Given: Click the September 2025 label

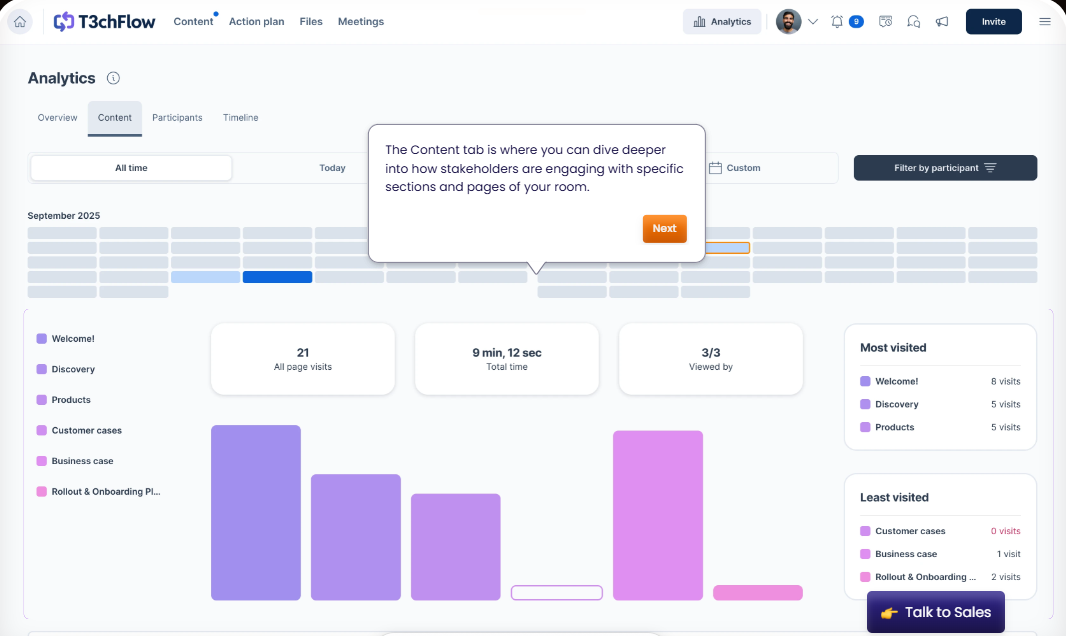Looking at the screenshot, I should click(x=64, y=215).
